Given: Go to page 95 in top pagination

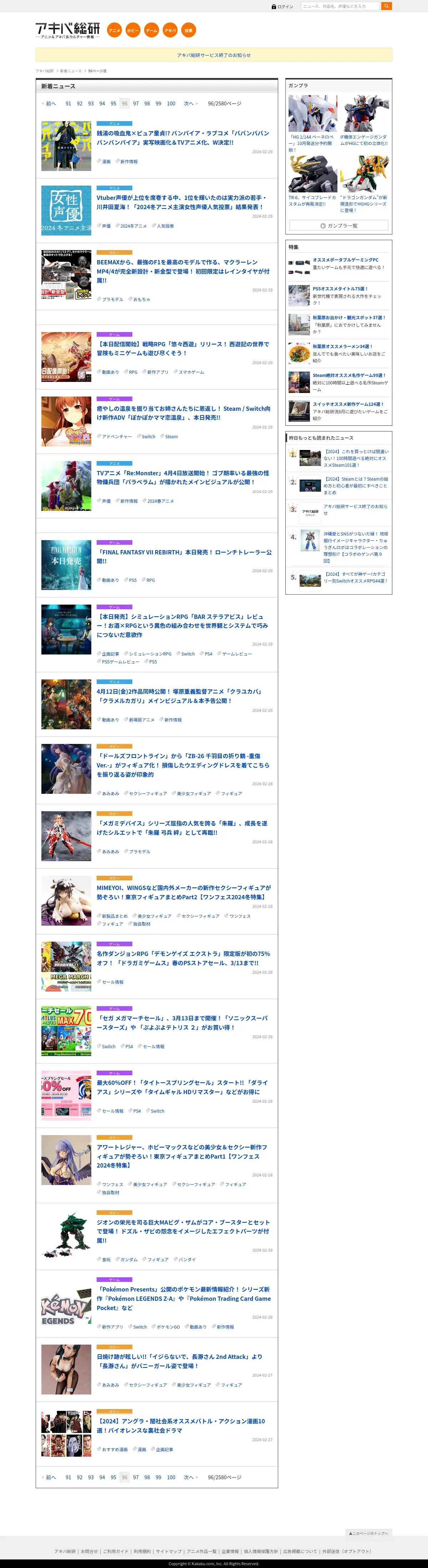Looking at the screenshot, I should click(113, 103).
